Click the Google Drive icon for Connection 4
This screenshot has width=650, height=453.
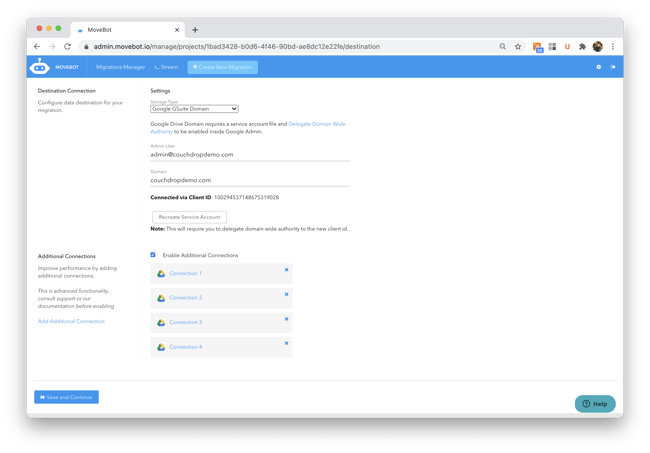tap(161, 347)
